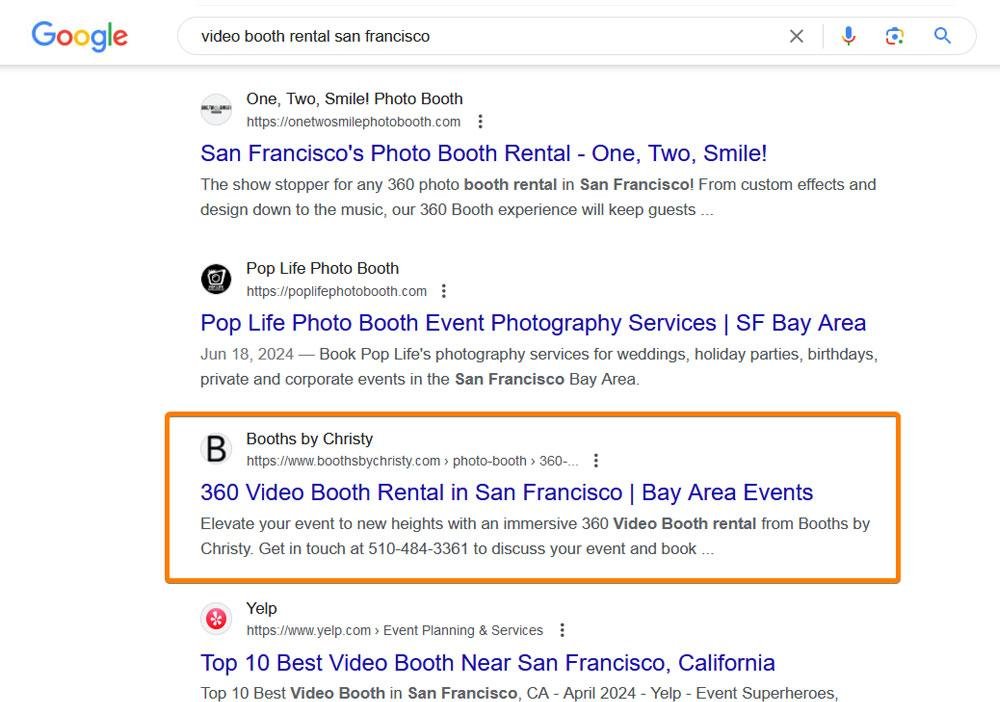The width and height of the screenshot is (1000, 702).
Task: Click the Google logo
Action: pyautogui.click(x=79, y=36)
